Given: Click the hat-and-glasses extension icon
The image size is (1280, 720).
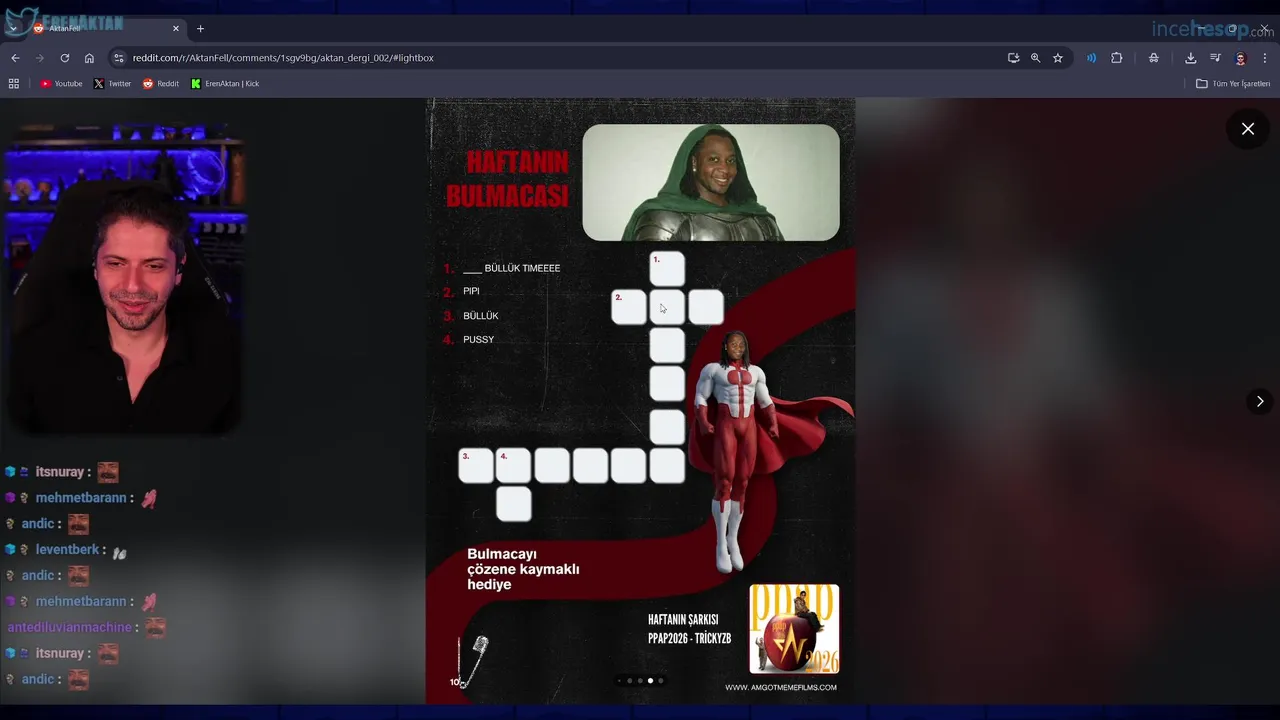Looking at the screenshot, I should click(1153, 58).
